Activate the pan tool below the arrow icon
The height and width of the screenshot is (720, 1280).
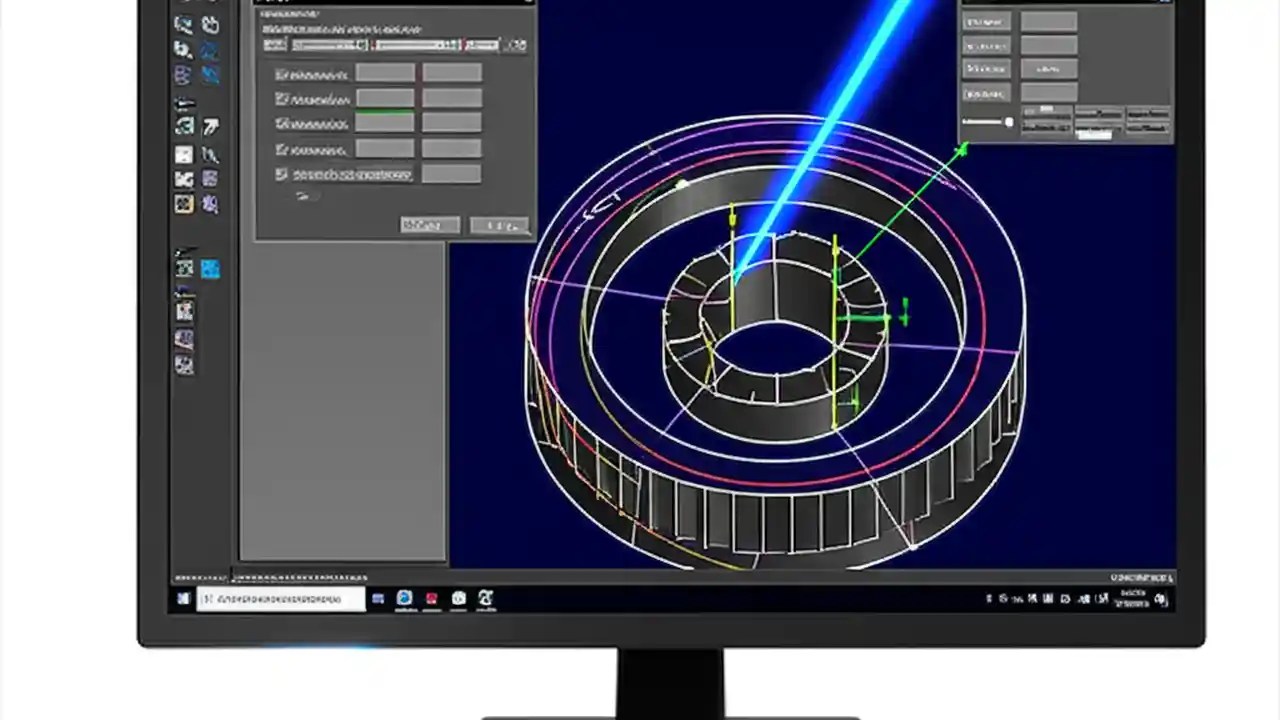(210, 155)
